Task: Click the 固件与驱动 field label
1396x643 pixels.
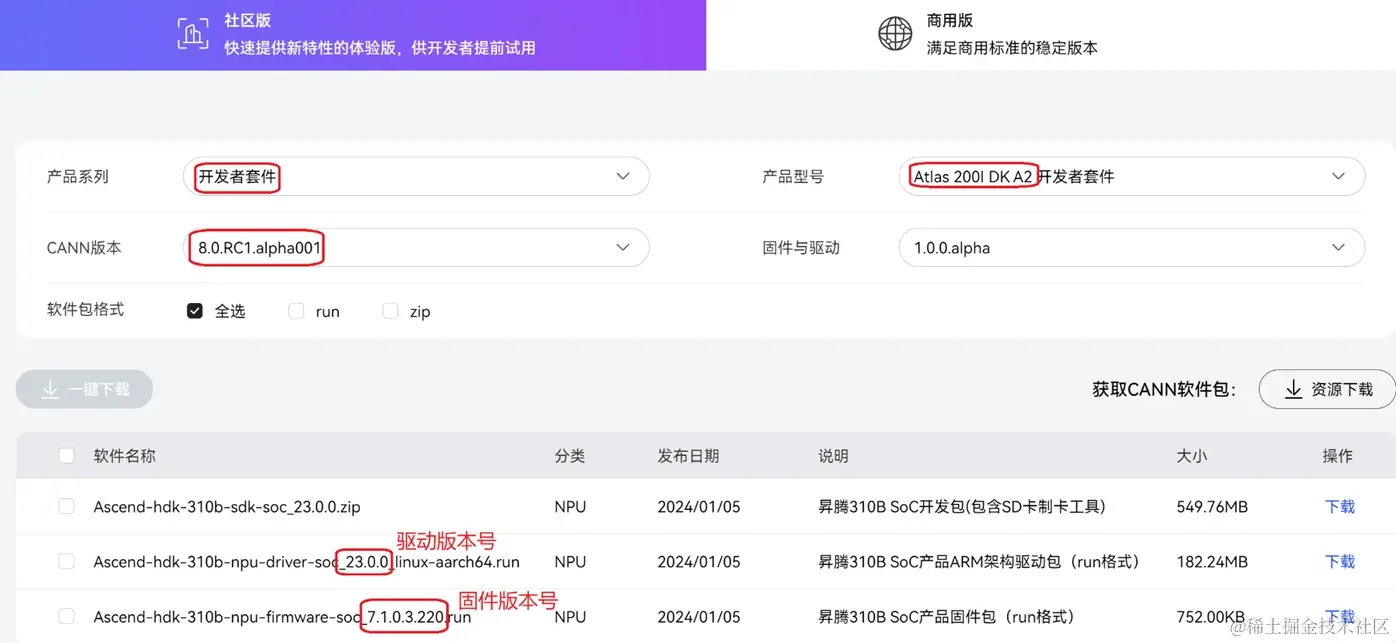Action: point(801,247)
